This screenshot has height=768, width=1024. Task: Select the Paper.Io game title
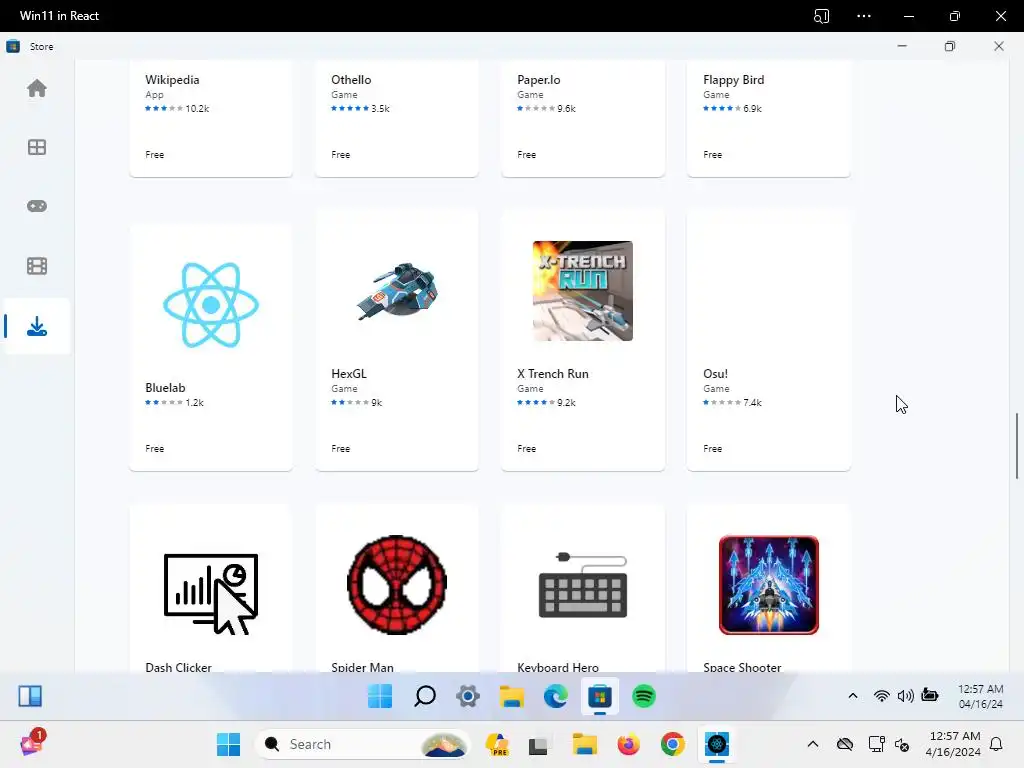[x=539, y=80]
